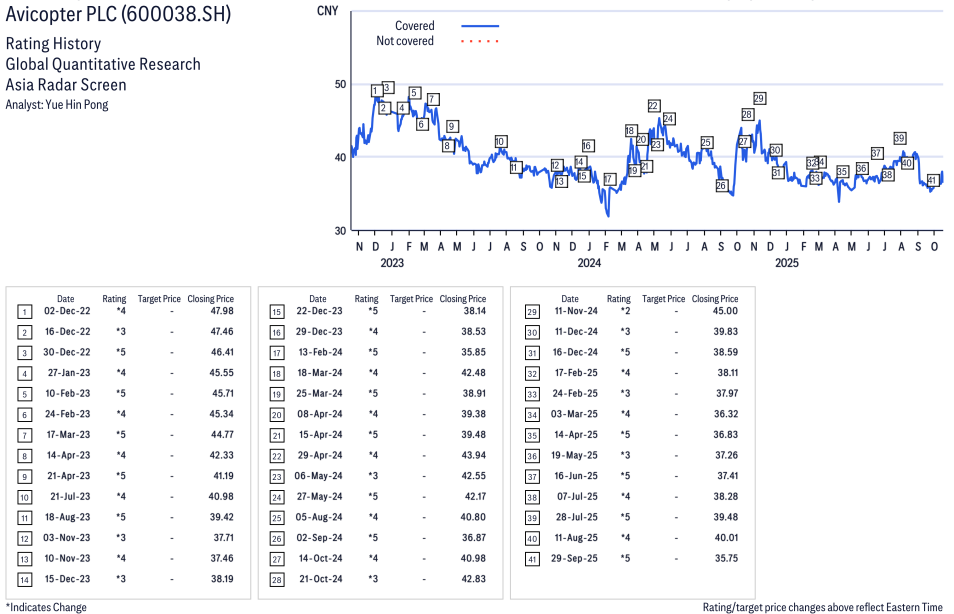Click chart marker 17 near the price low
The image size is (954, 614).
609,179
